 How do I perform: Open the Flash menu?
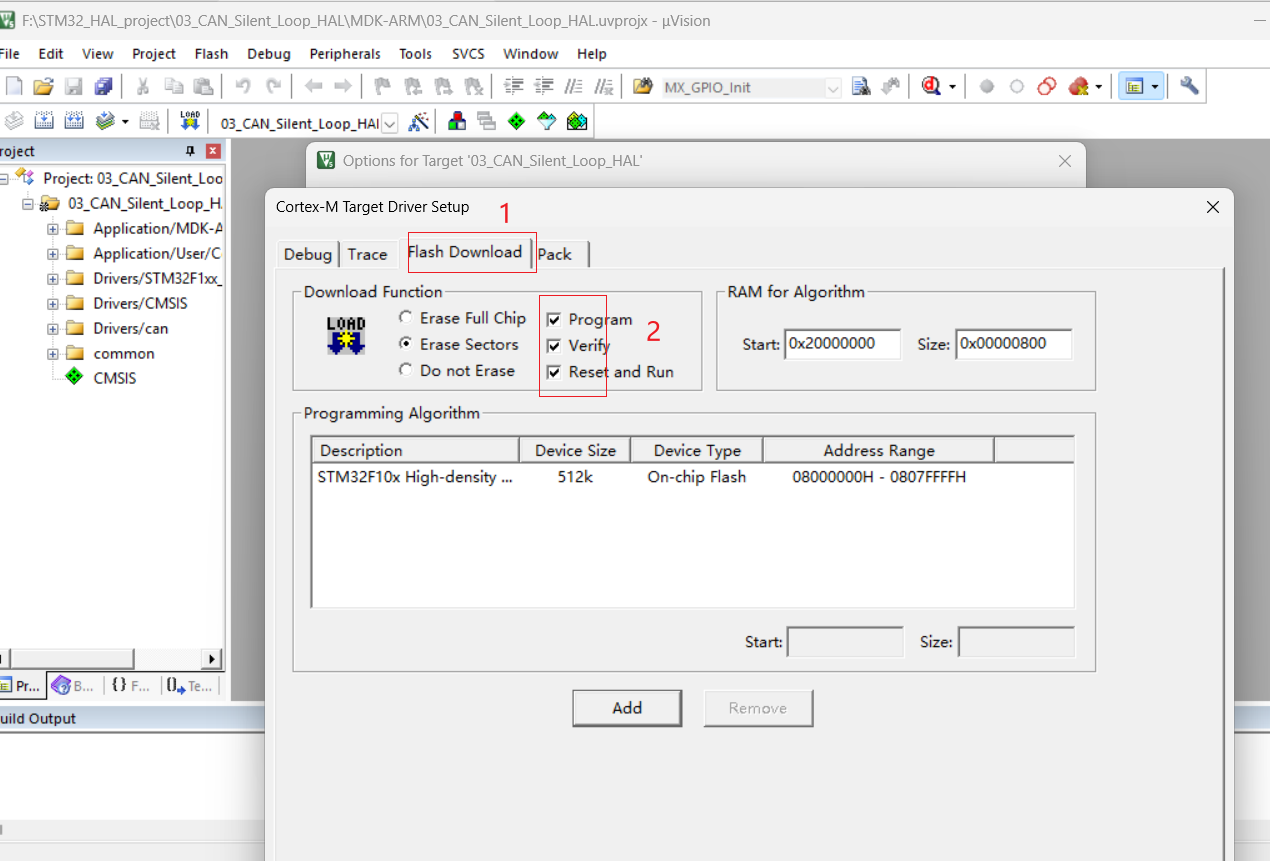tap(211, 54)
